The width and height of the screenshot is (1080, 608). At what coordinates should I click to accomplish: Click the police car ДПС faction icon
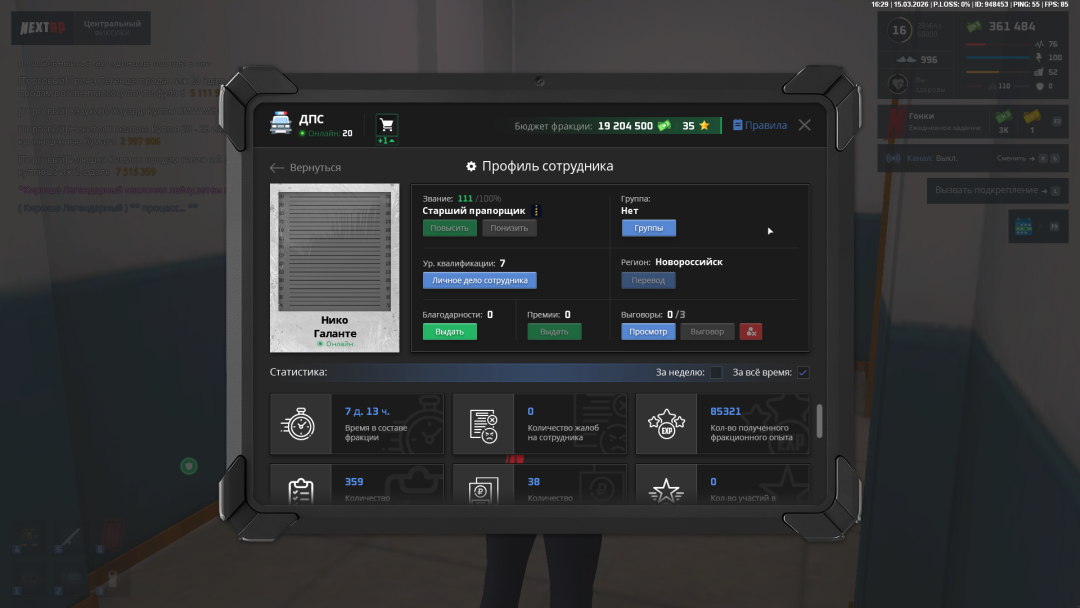tap(281, 124)
